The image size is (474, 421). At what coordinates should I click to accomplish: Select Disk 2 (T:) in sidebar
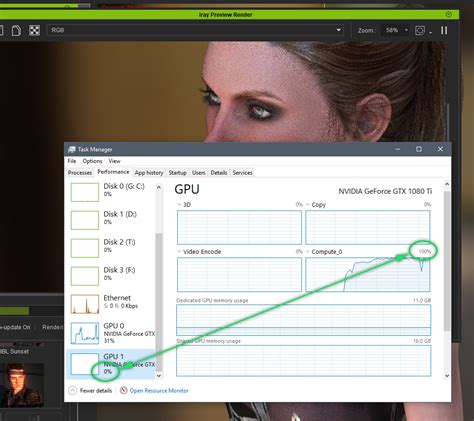click(x=111, y=248)
